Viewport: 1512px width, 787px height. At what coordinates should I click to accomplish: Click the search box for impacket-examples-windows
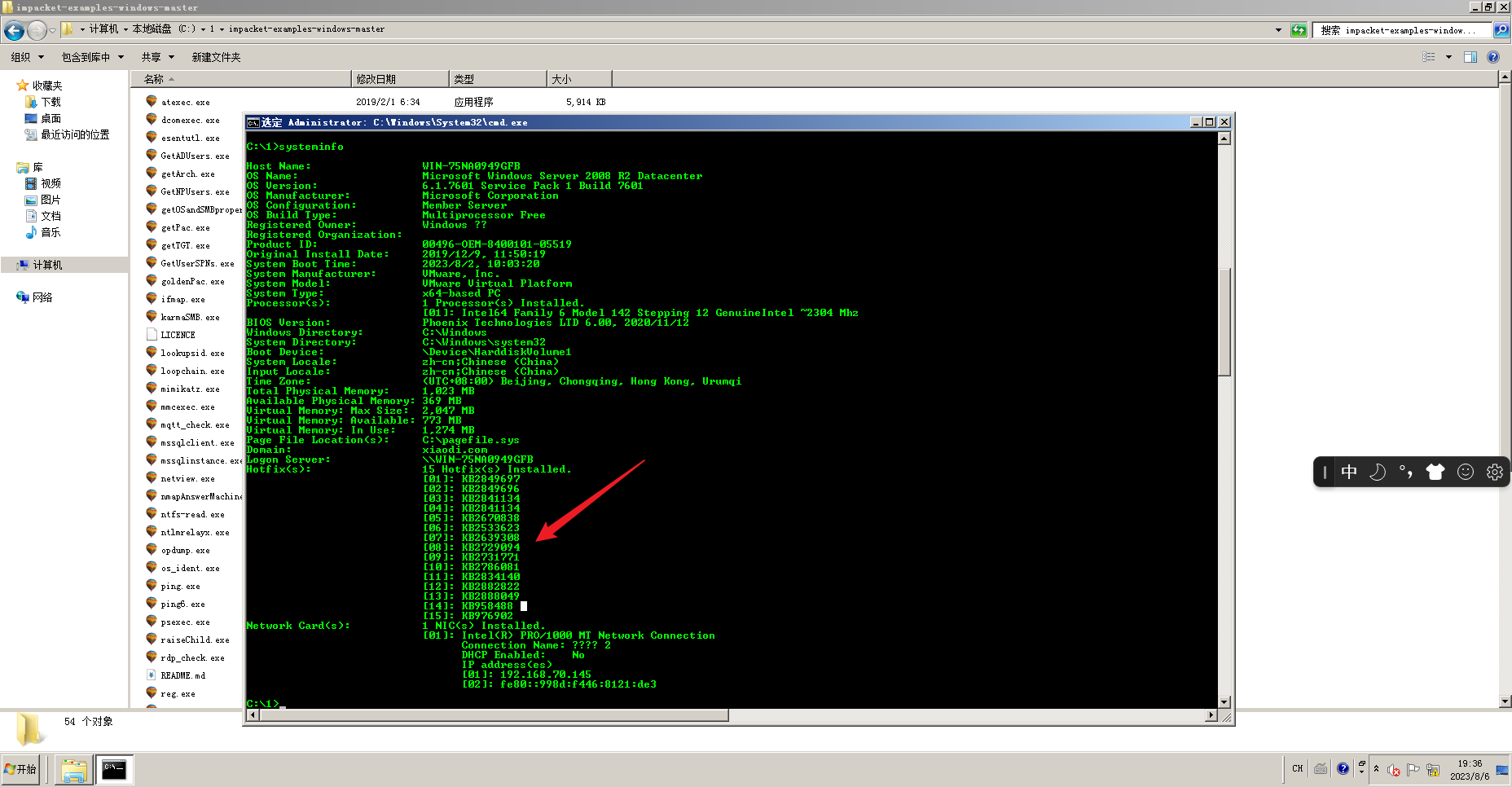(x=1401, y=30)
